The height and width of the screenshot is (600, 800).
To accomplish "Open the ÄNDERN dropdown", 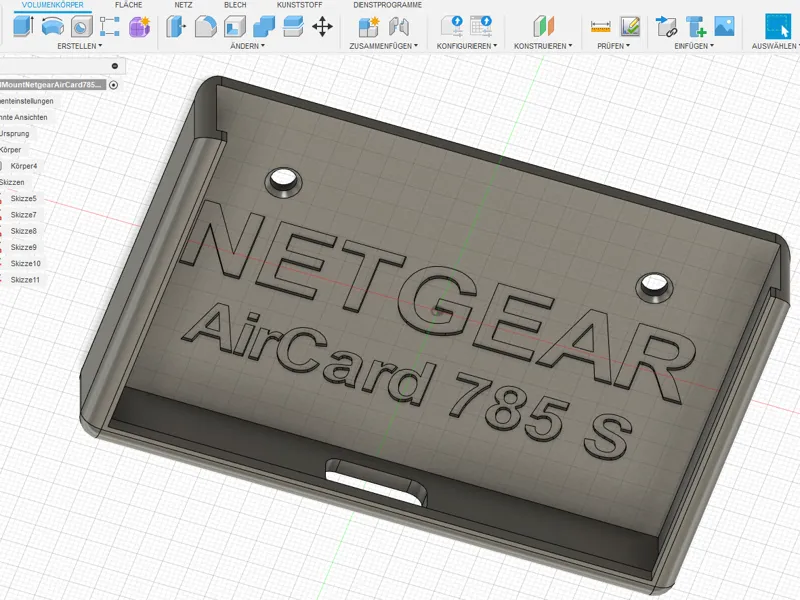I will [247, 46].
